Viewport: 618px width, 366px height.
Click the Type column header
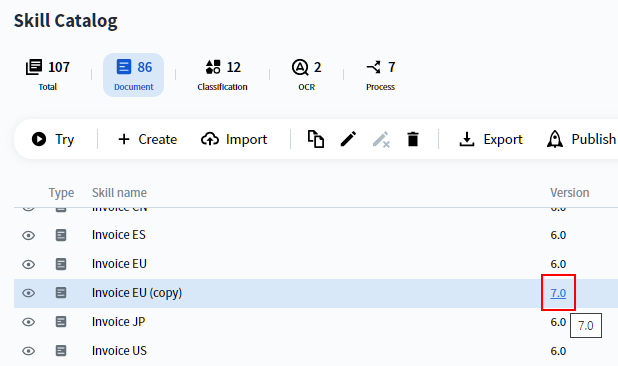click(61, 193)
